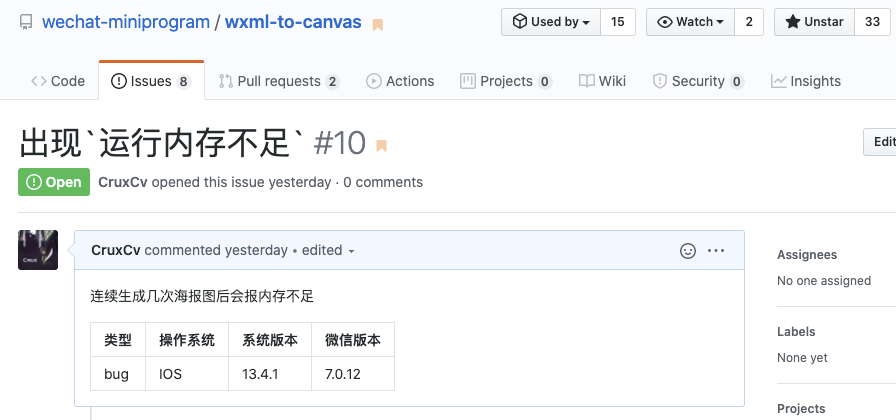The image size is (896, 420).
Task: Switch to the Code tab
Action: 58,81
